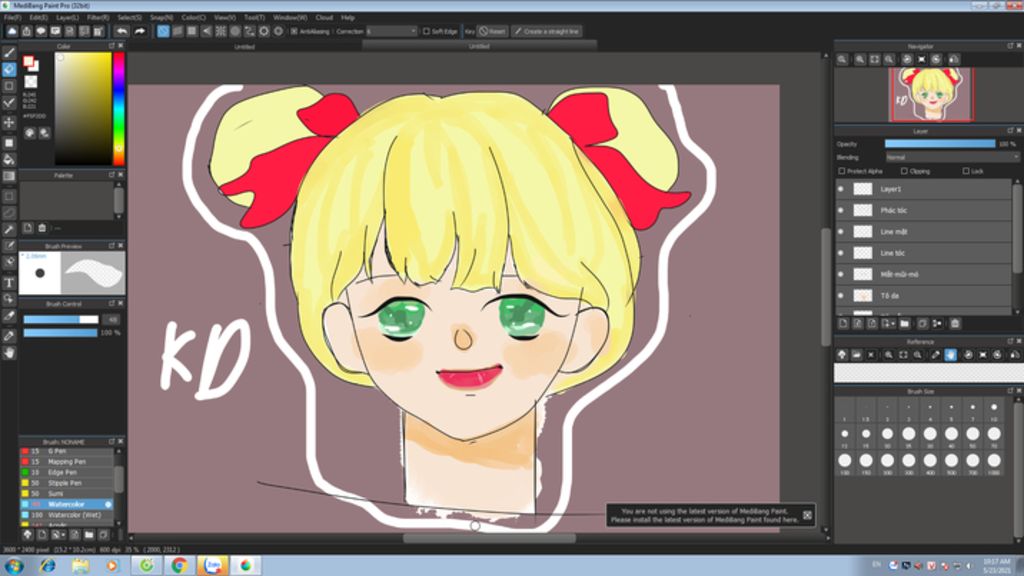Screen dimensions: 1024x576
Task: Select the Magic Wand tool
Action: tap(9, 230)
